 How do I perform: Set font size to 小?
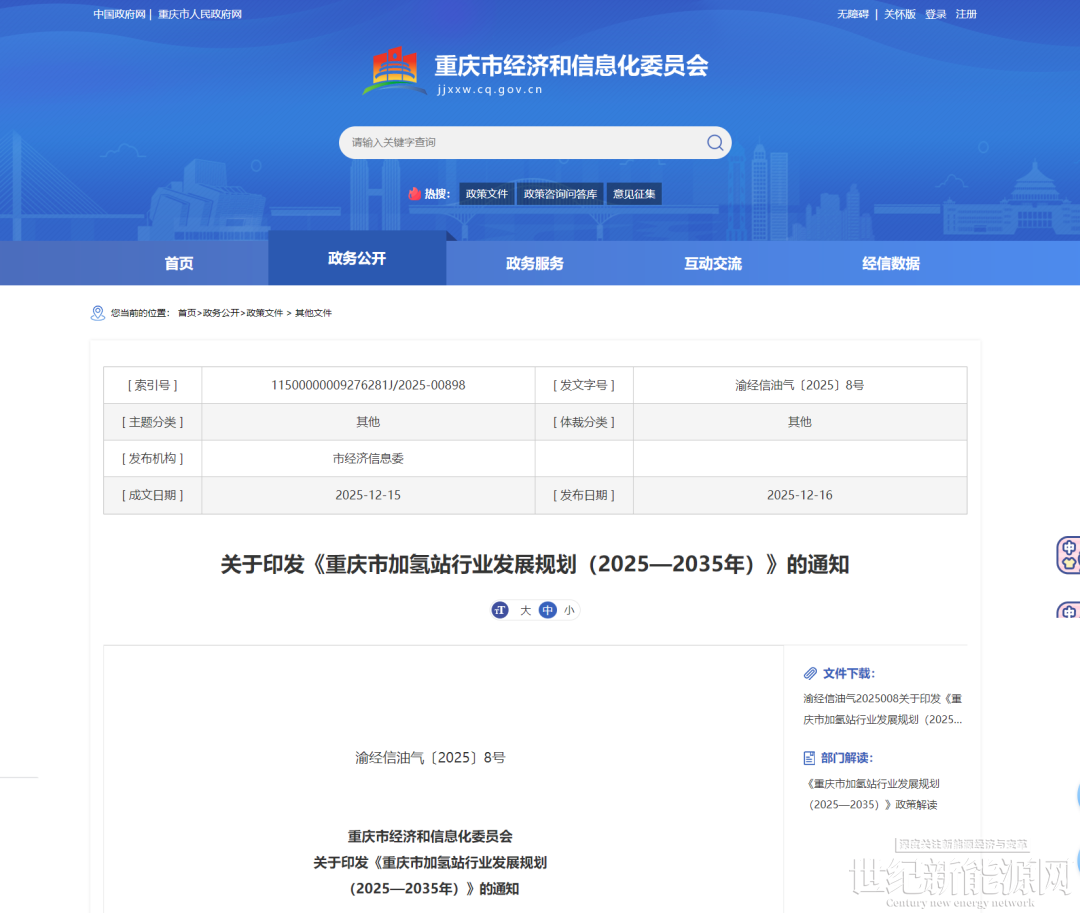click(569, 610)
